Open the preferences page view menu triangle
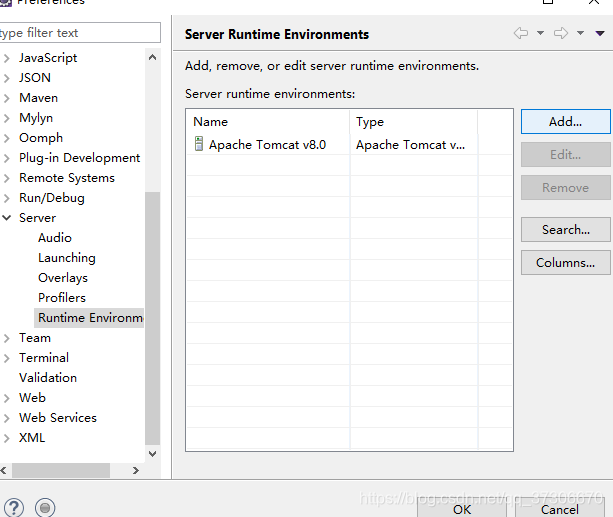The height and width of the screenshot is (517, 613). [600, 33]
